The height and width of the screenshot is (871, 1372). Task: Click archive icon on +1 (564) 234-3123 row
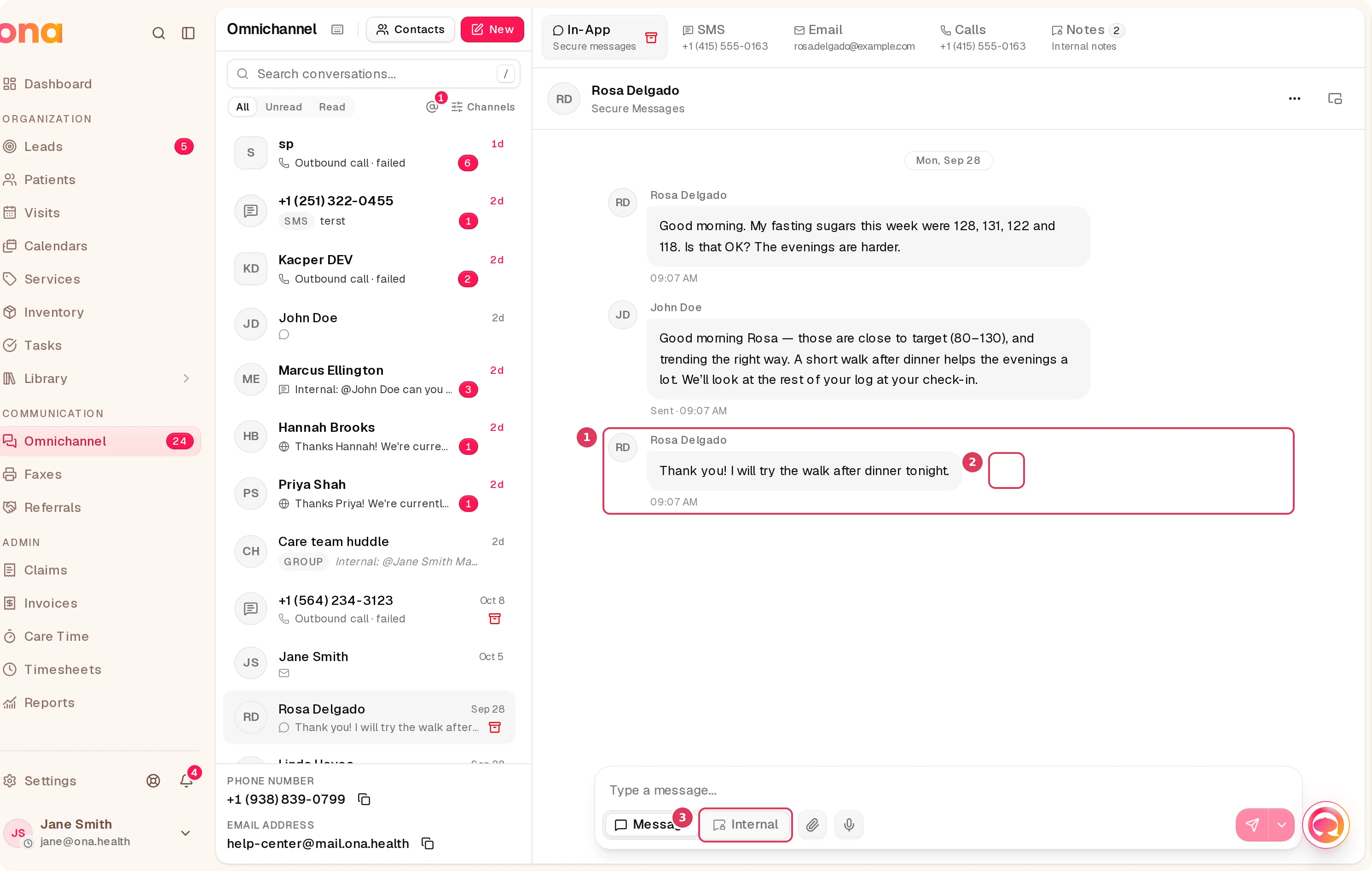tap(495, 618)
